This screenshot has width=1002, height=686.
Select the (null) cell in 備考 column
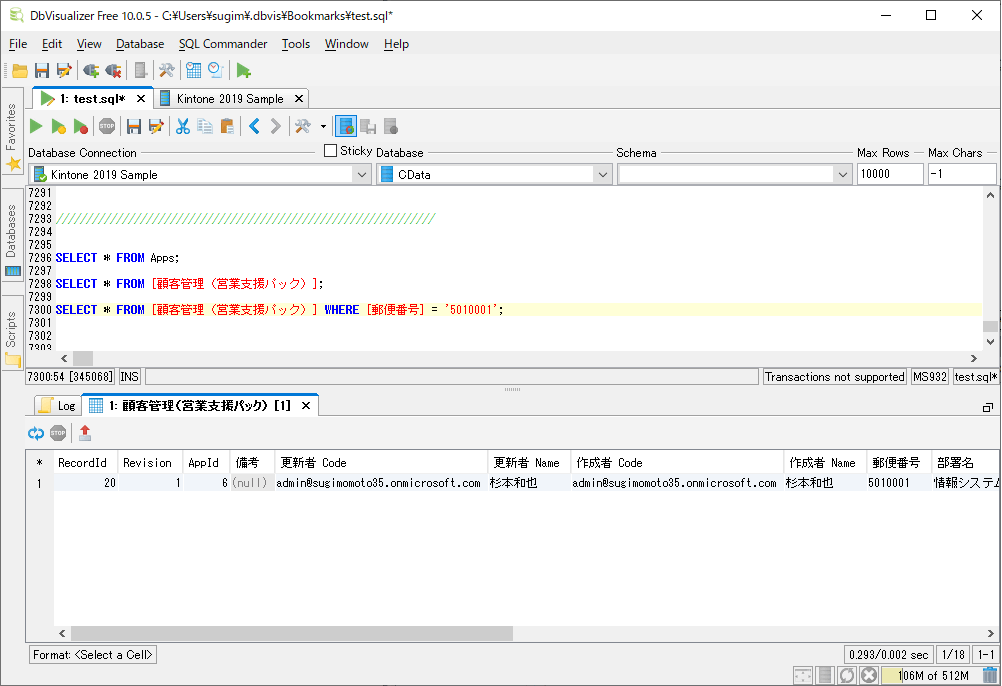(x=252, y=483)
